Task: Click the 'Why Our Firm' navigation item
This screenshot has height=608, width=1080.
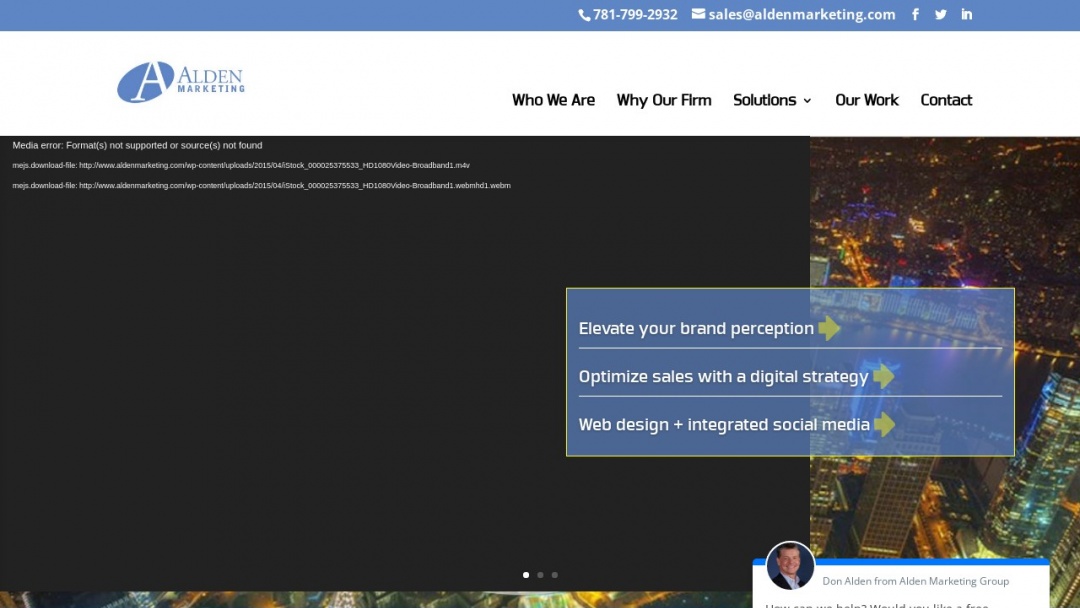Action: (x=664, y=100)
